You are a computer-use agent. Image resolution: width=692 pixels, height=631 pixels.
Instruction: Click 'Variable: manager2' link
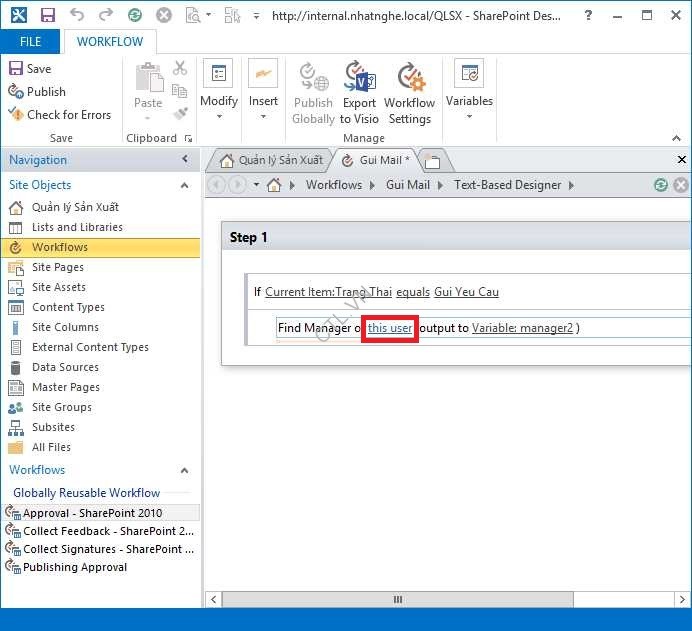coord(522,328)
